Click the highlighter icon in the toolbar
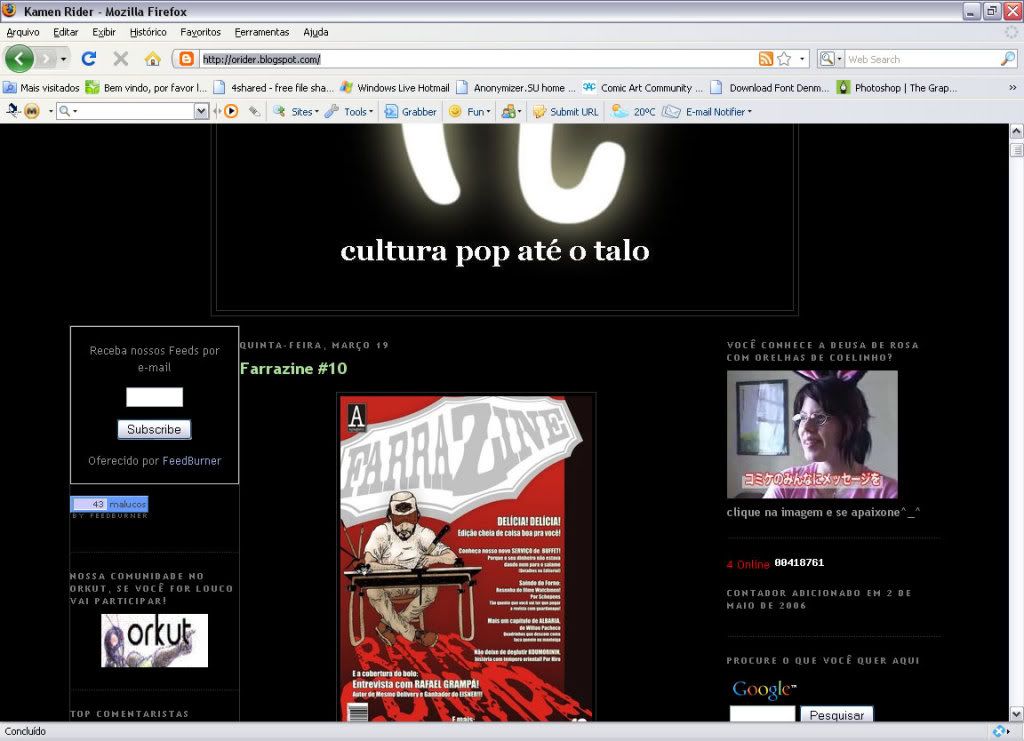Screen dimensions: 1024x741 255,112
